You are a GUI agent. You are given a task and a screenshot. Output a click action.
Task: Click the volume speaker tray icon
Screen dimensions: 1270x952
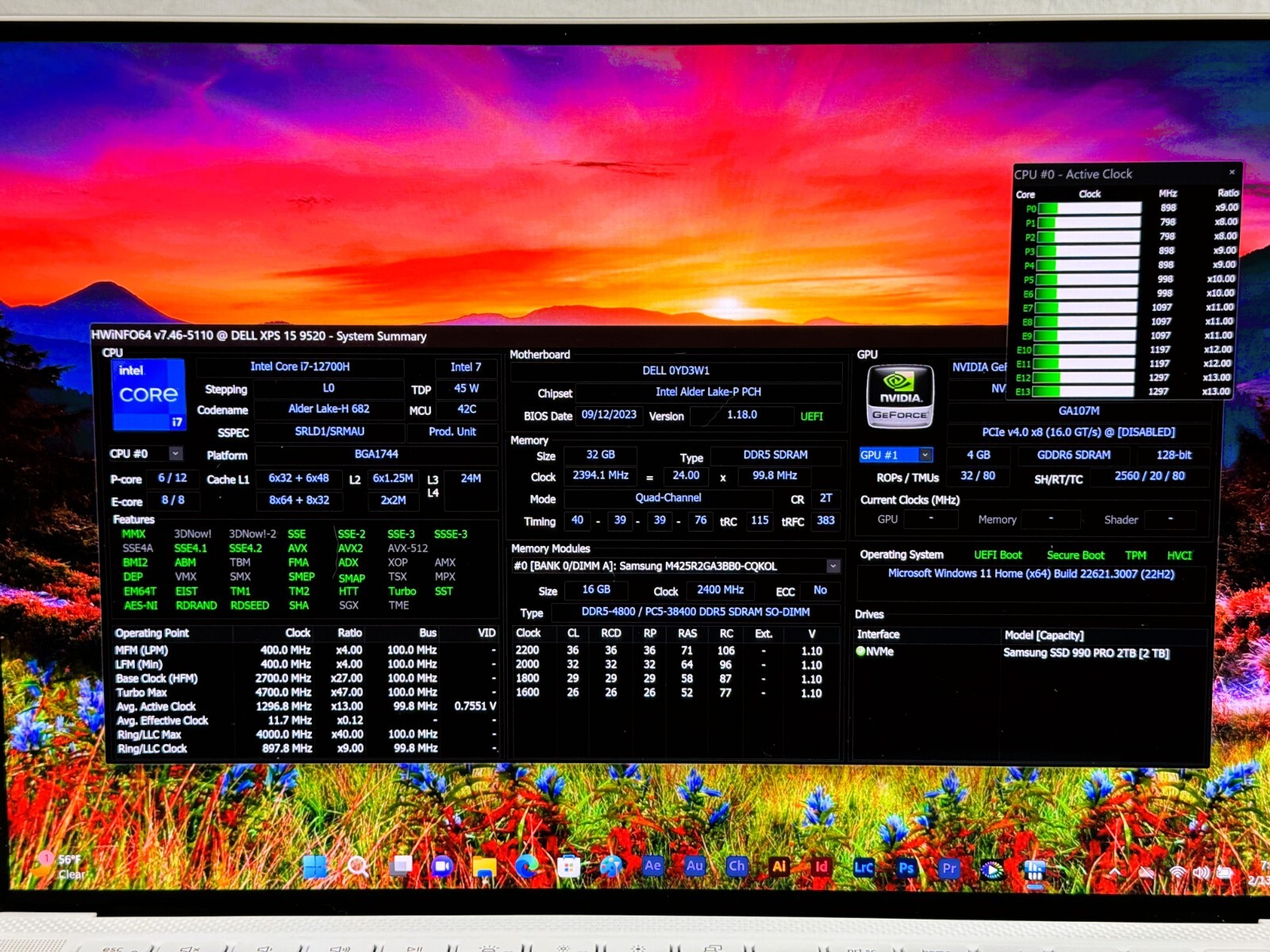(x=1200, y=873)
